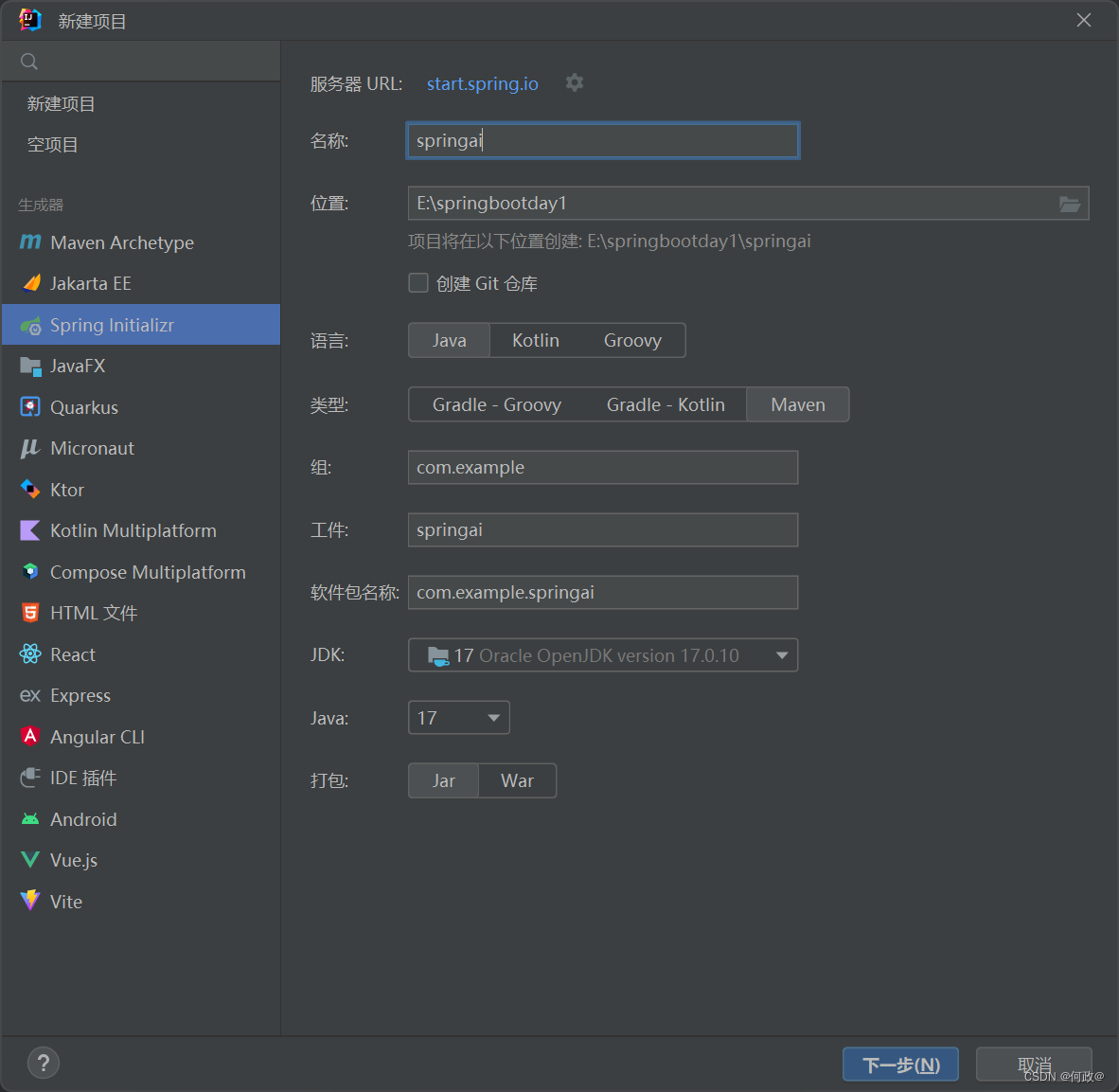
Task: Click the IntelliJ IDEA logo in title bar
Action: [x=30, y=20]
